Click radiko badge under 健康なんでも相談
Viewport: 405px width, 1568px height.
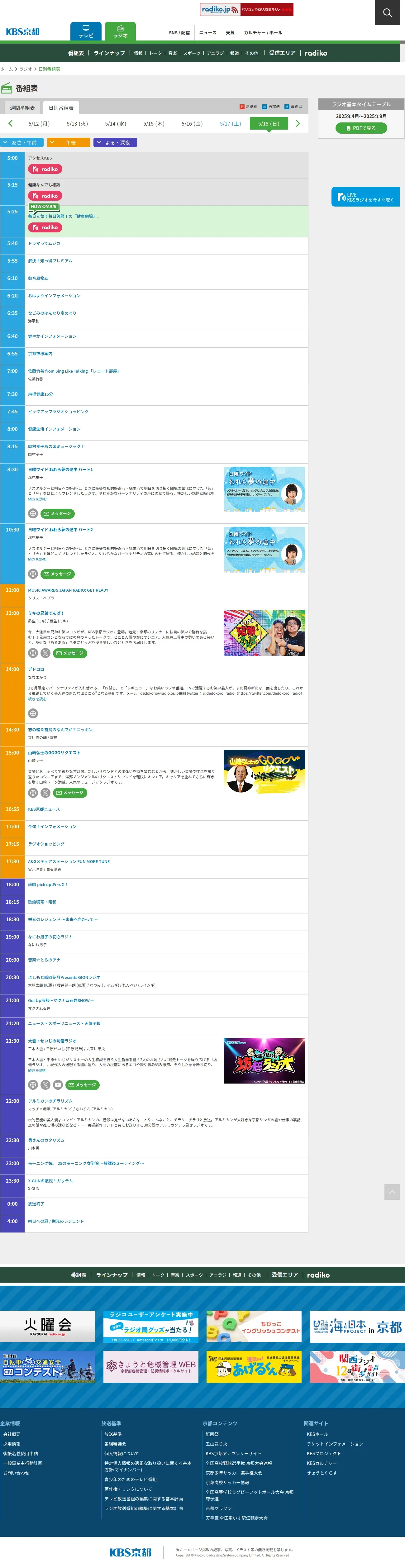(45, 196)
